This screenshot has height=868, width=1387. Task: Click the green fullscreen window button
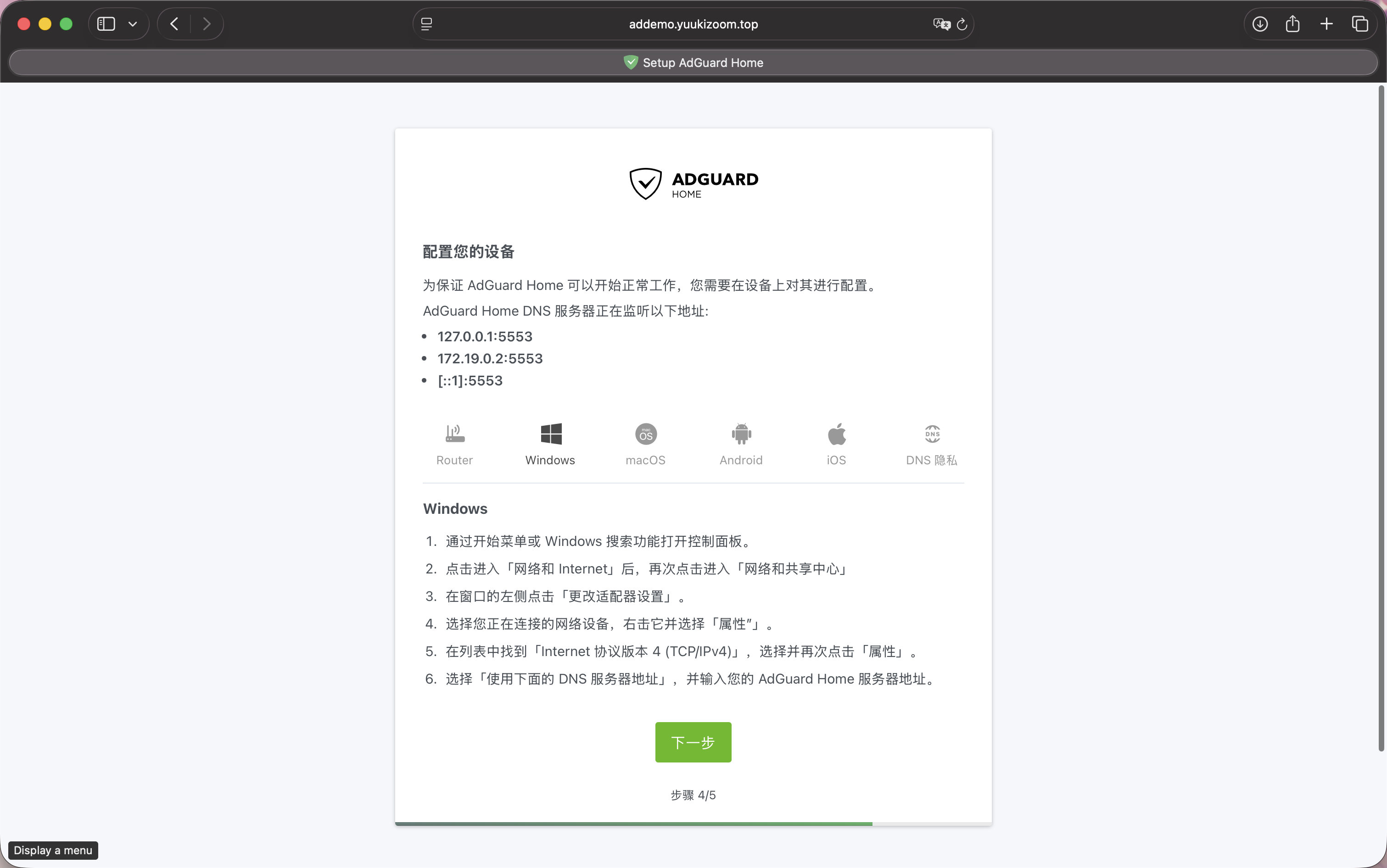point(66,24)
